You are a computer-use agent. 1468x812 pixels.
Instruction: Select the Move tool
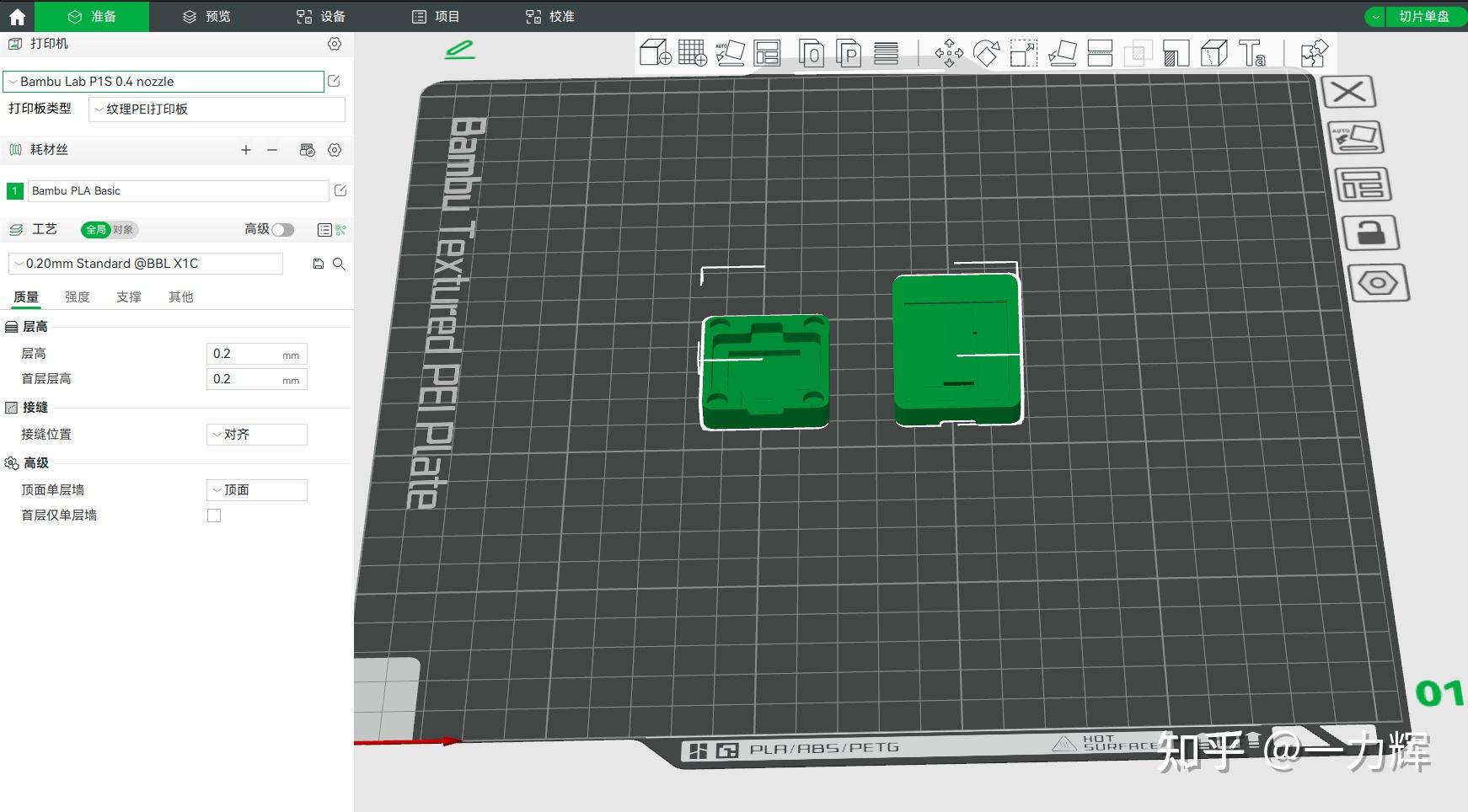pyautogui.click(x=949, y=53)
